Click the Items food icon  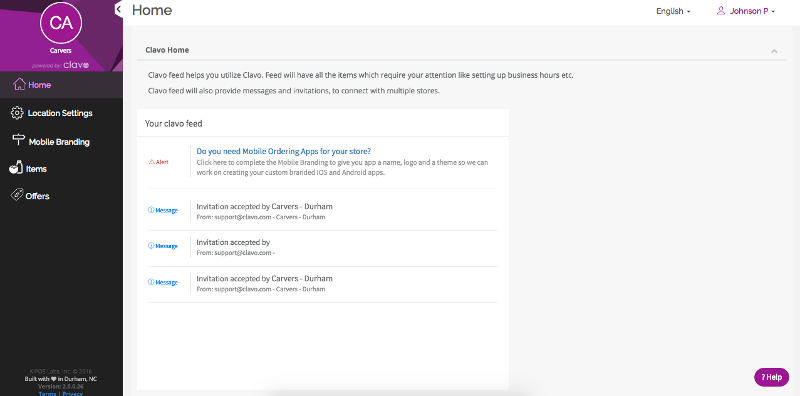pos(16,167)
